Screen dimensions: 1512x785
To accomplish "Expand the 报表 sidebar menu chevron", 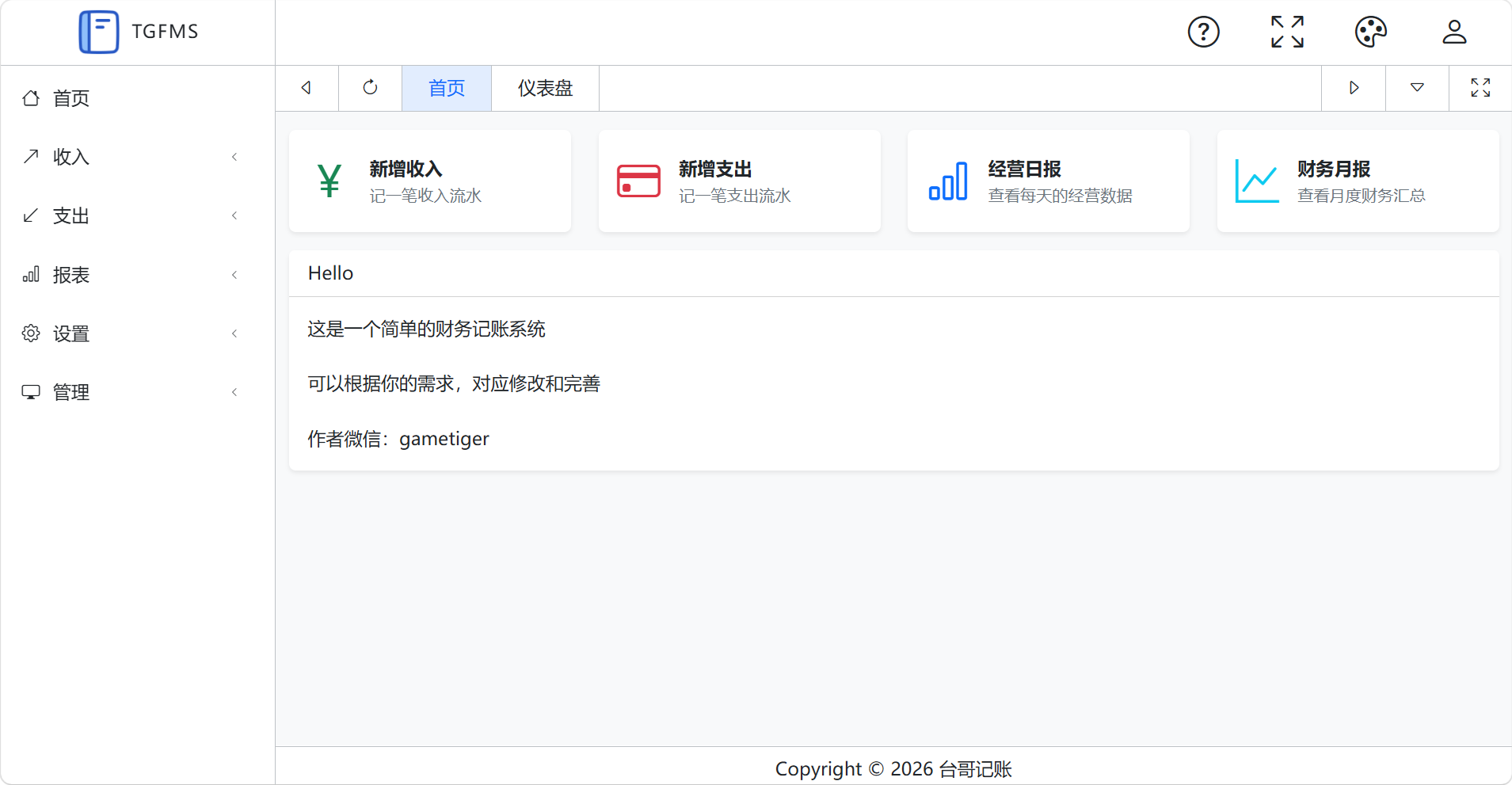I will (234, 275).
